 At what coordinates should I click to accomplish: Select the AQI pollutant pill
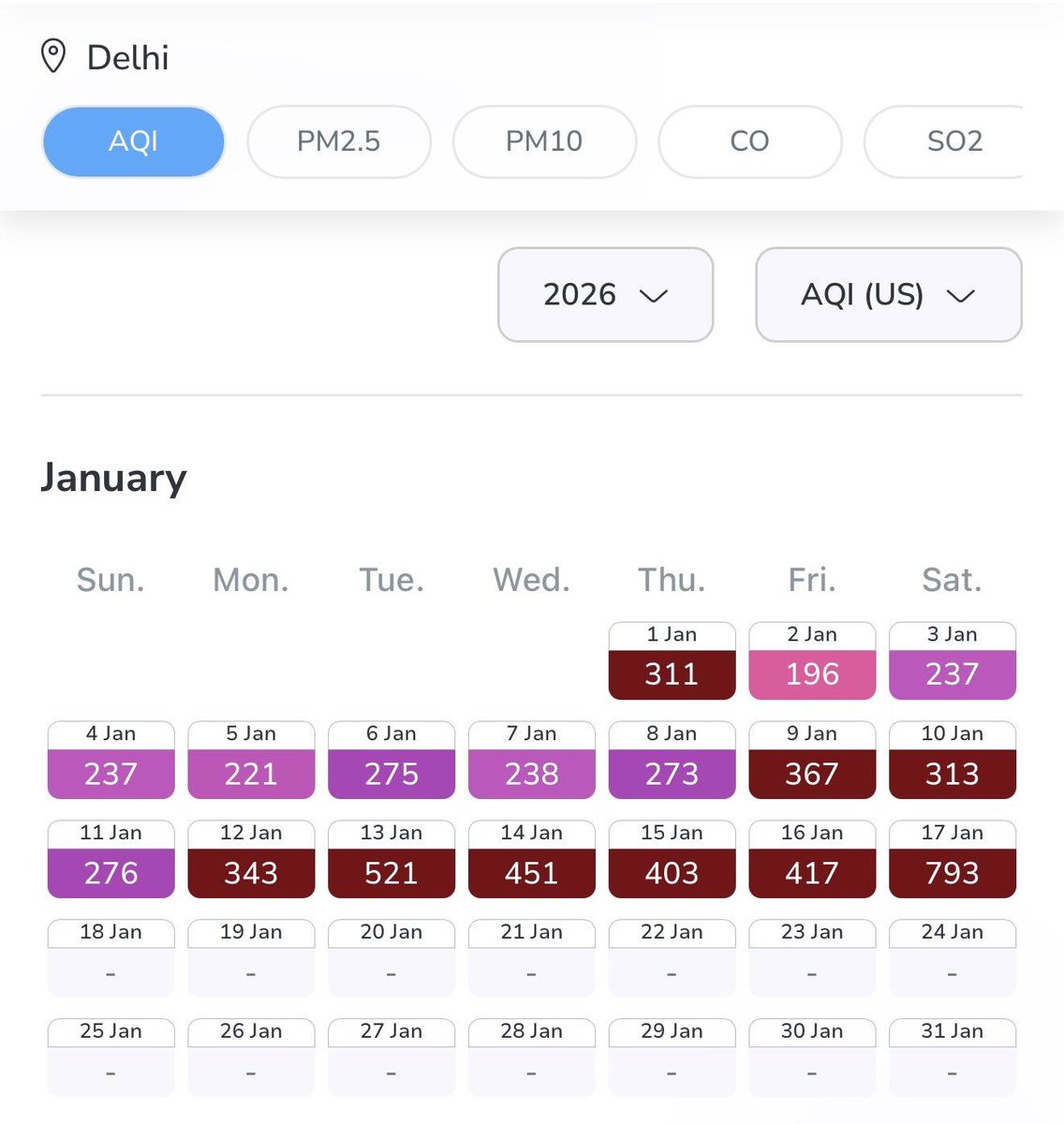(133, 141)
